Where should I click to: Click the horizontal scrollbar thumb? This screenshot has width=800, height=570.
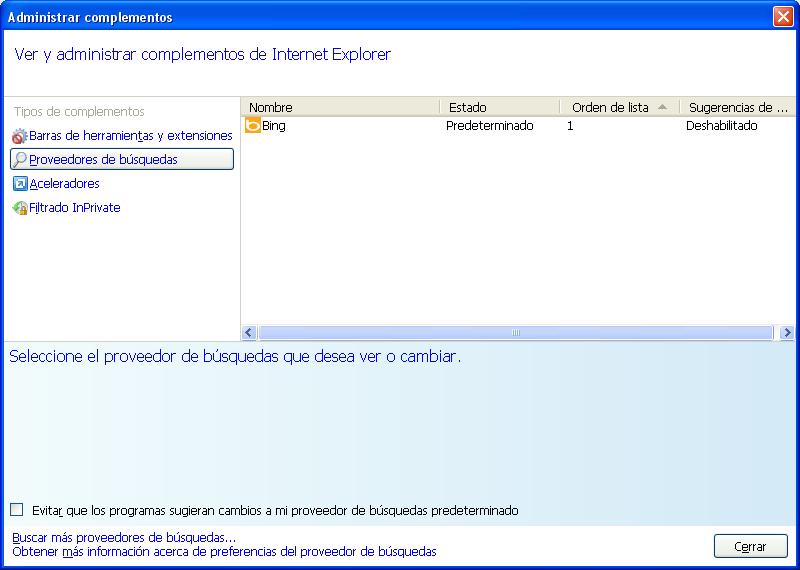tap(515, 333)
